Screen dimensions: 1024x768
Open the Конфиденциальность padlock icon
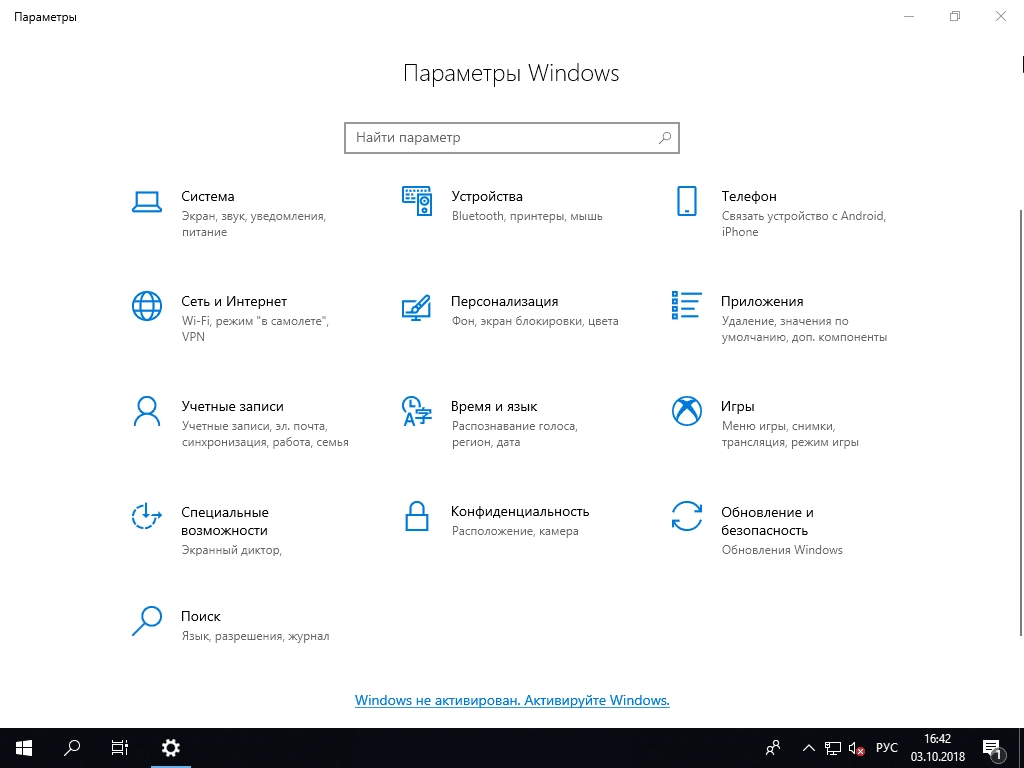(x=417, y=516)
